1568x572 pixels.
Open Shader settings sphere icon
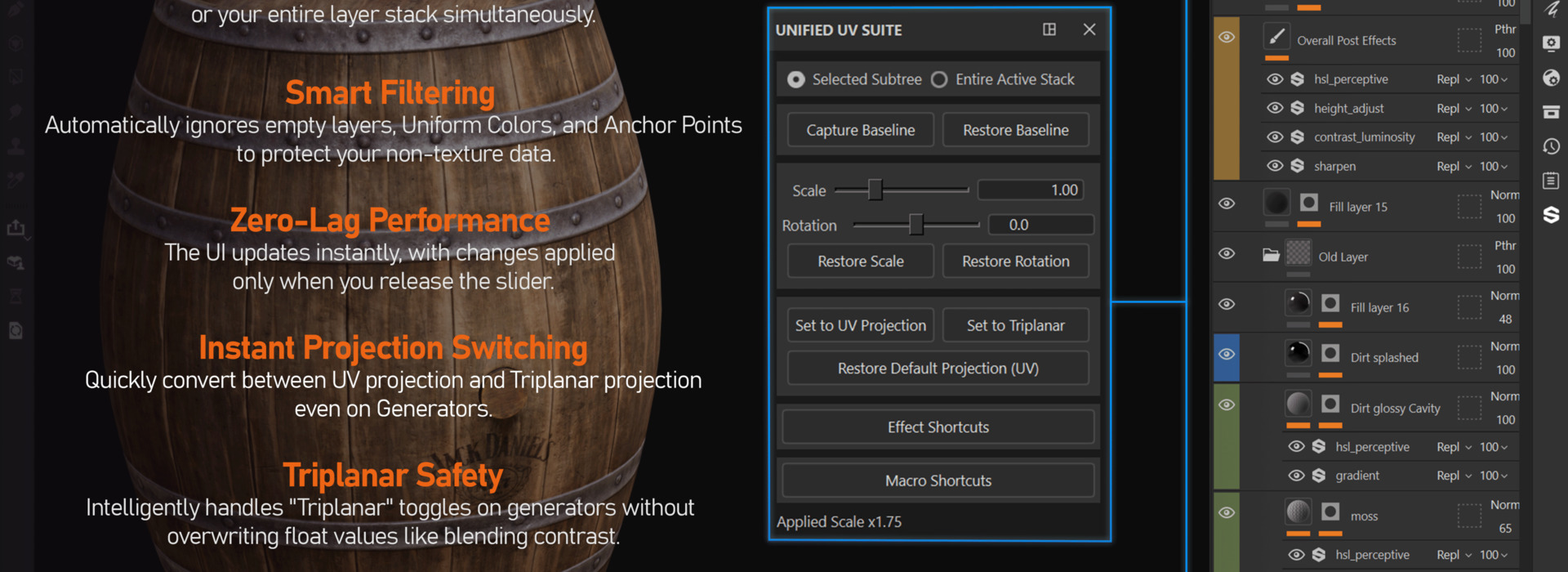click(x=1551, y=78)
